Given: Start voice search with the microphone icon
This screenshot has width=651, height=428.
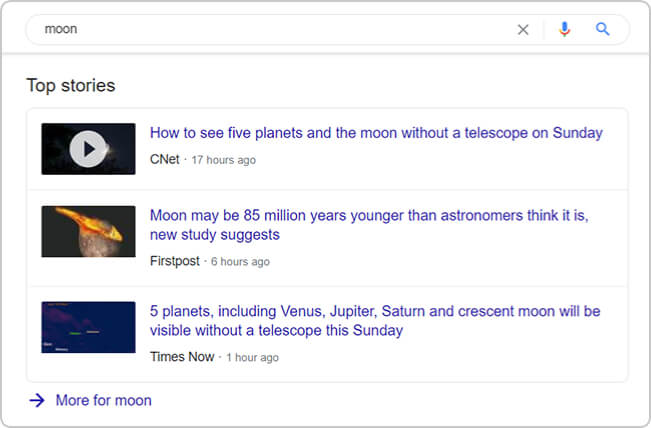Looking at the screenshot, I should 564,30.
